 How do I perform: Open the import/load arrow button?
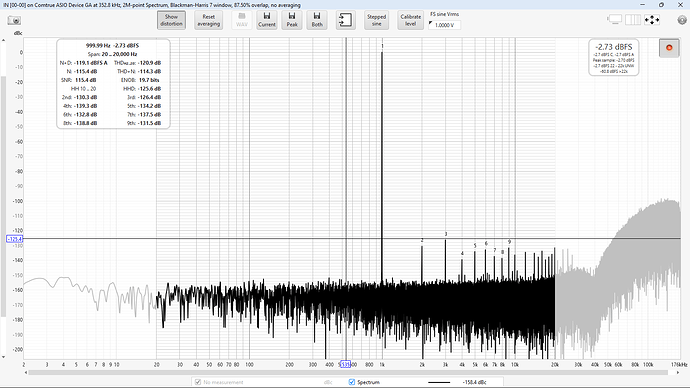point(345,20)
